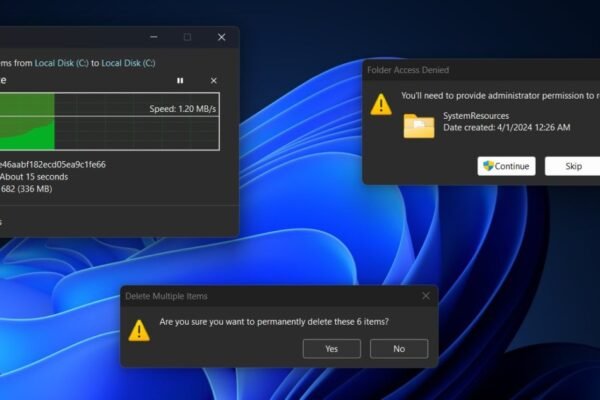Close the Delete Multiple Items dialog
600x400 pixels.
coord(426,296)
